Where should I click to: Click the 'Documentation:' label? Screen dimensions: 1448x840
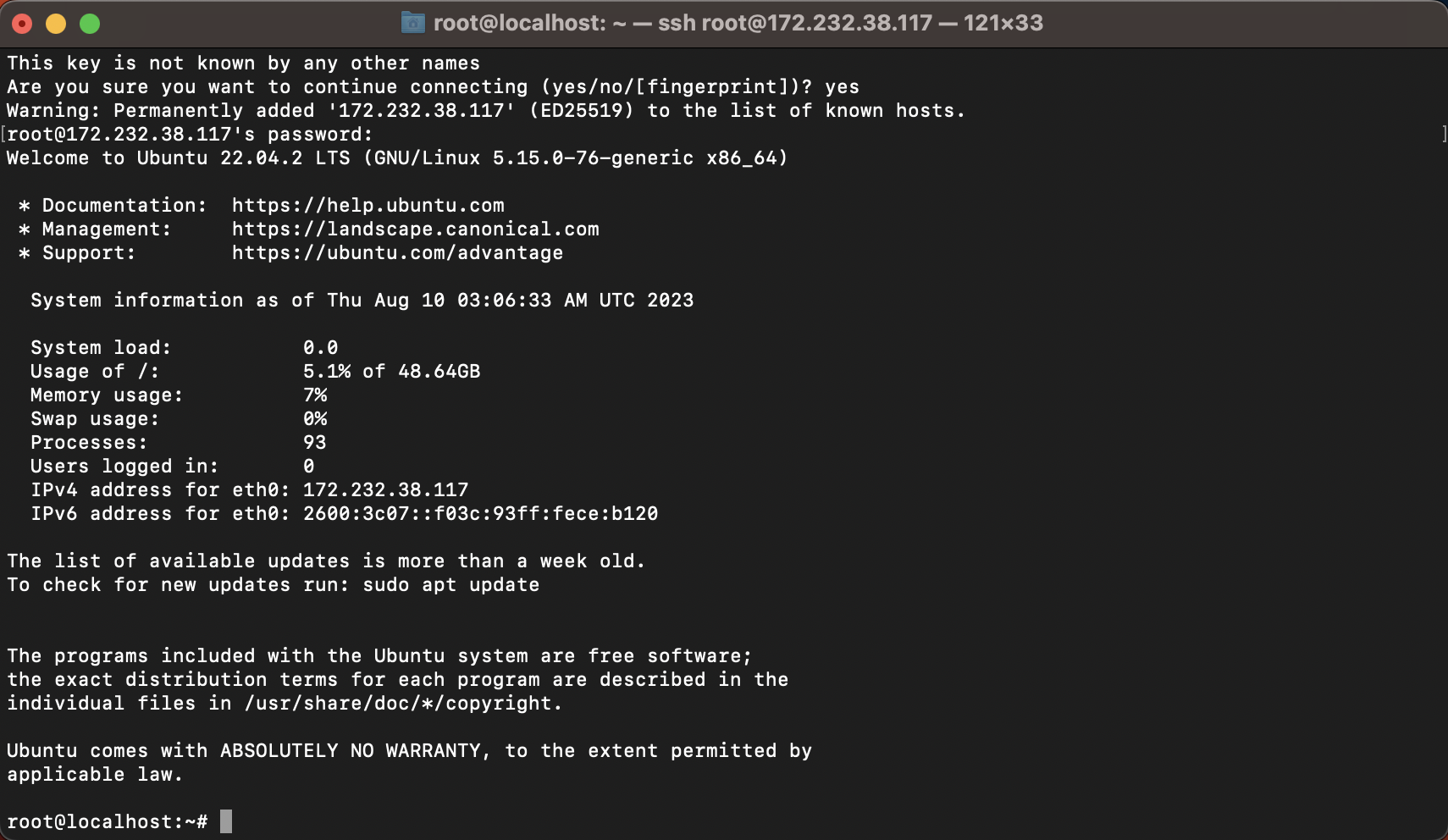[124, 206]
